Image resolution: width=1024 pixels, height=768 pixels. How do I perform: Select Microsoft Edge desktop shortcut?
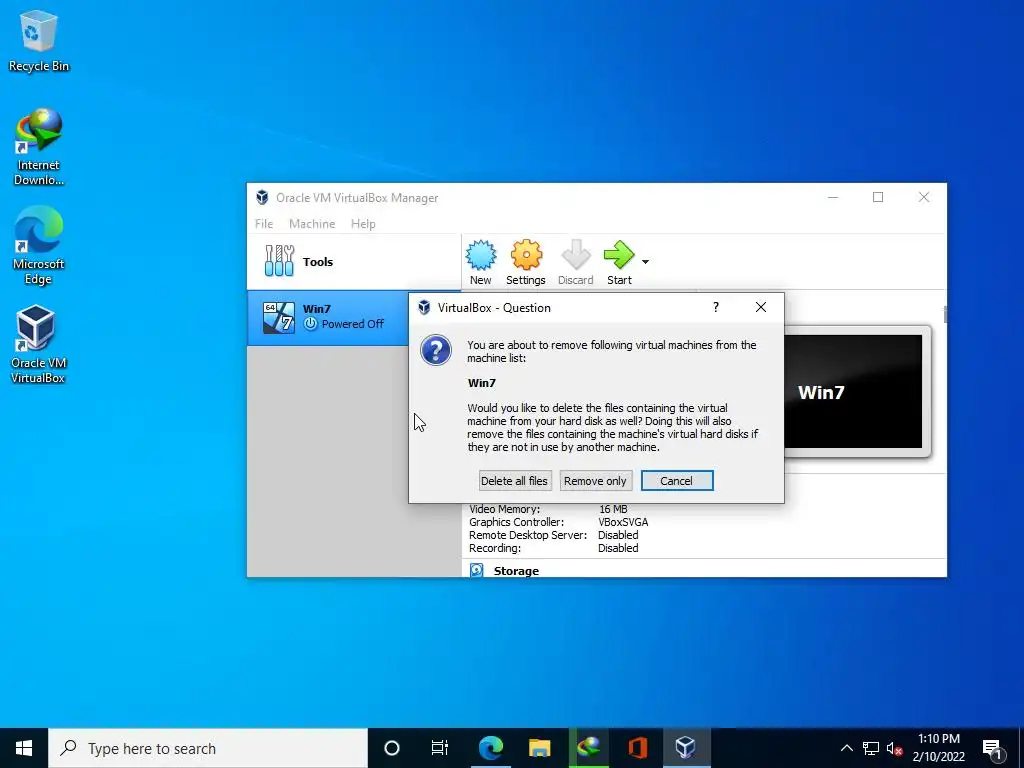pyautogui.click(x=39, y=246)
